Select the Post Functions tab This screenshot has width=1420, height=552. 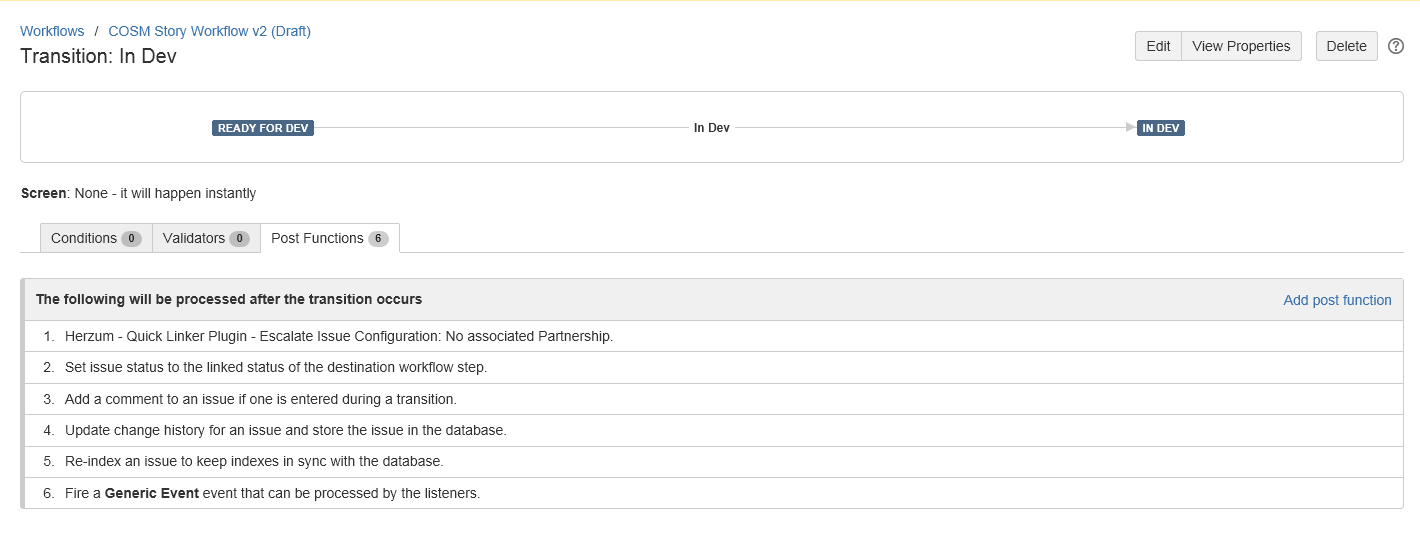click(329, 238)
